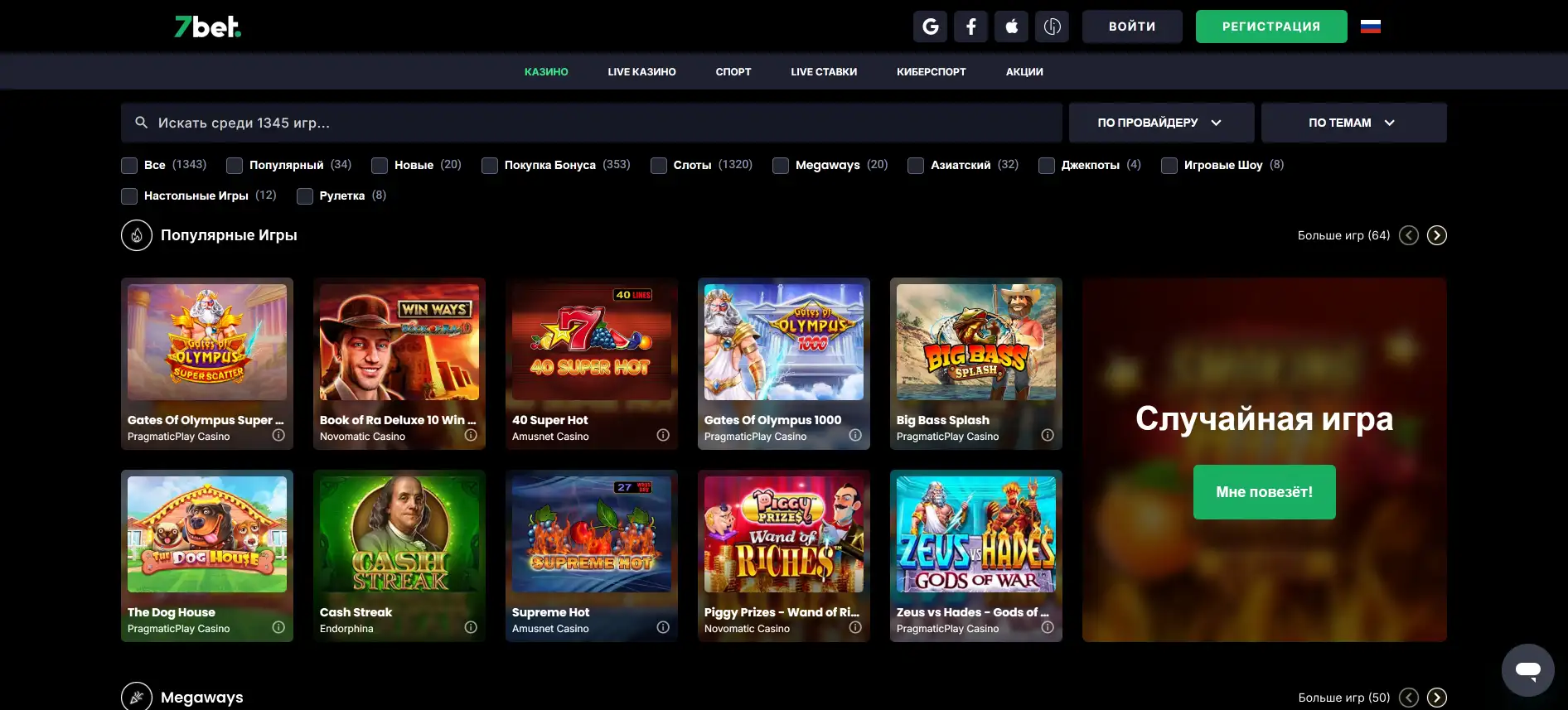This screenshot has height=710, width=1568.
Task: Check the Все filter checkbox
Action: point(129,166)
